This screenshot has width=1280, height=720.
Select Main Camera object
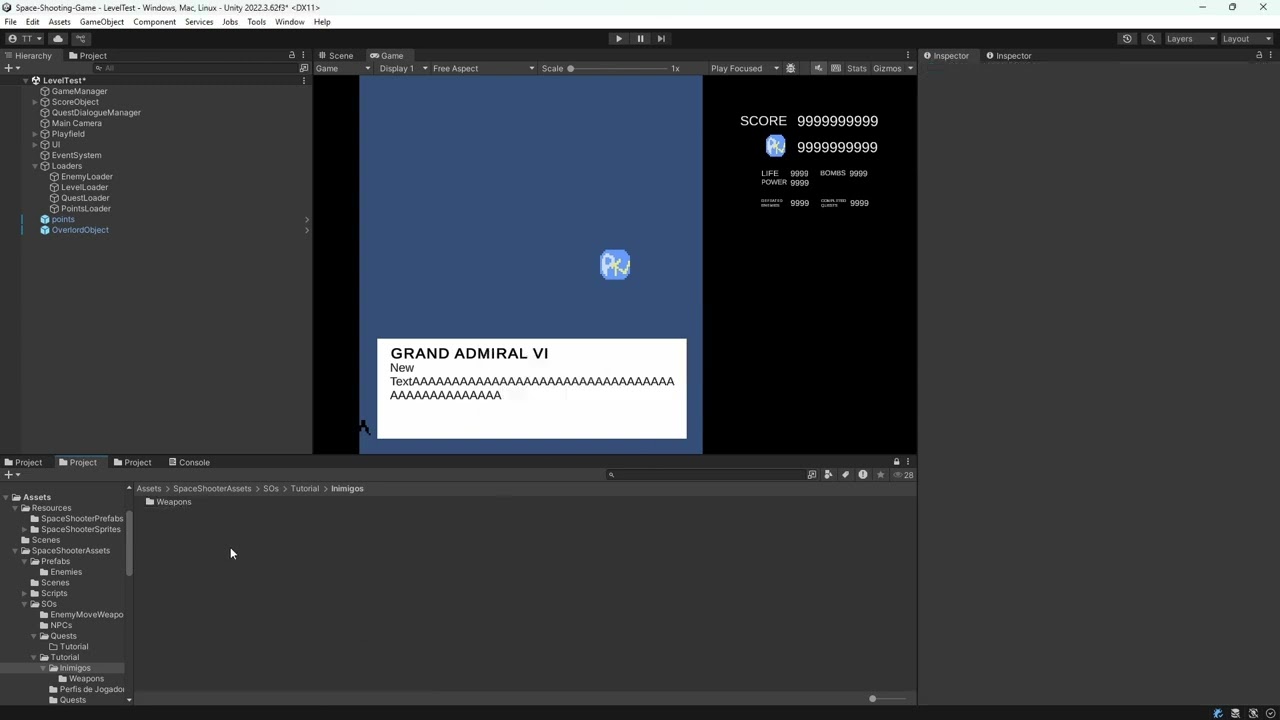coord(76,124)
